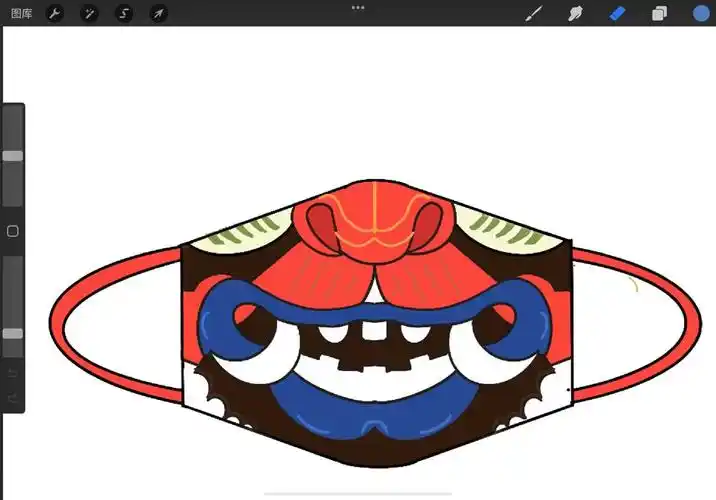Open the 图库 gallery
This screenshot has height=500, width=716.
point(22,13)
